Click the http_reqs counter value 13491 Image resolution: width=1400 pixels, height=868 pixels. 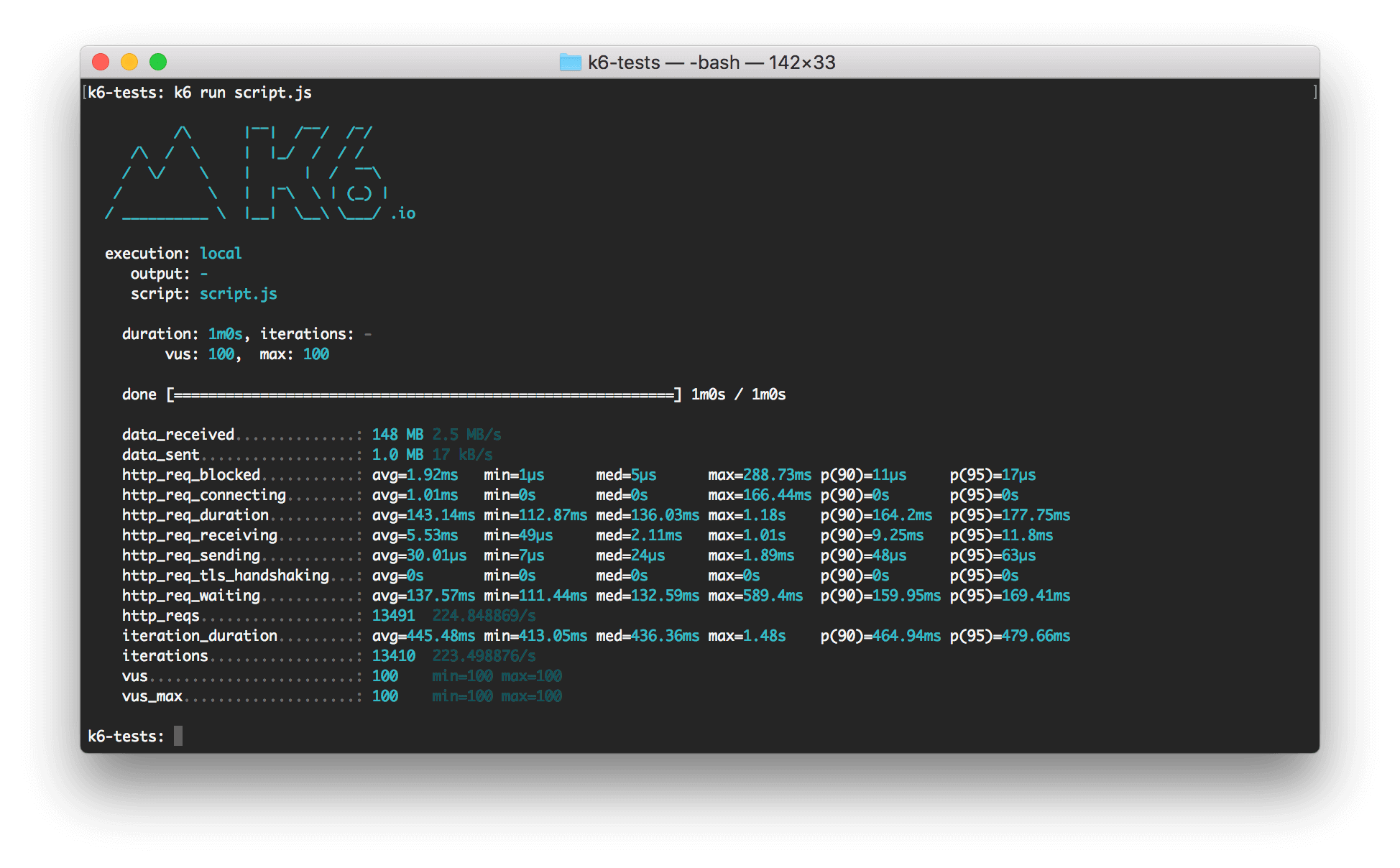pyautogui.click(x=392, y=615)
